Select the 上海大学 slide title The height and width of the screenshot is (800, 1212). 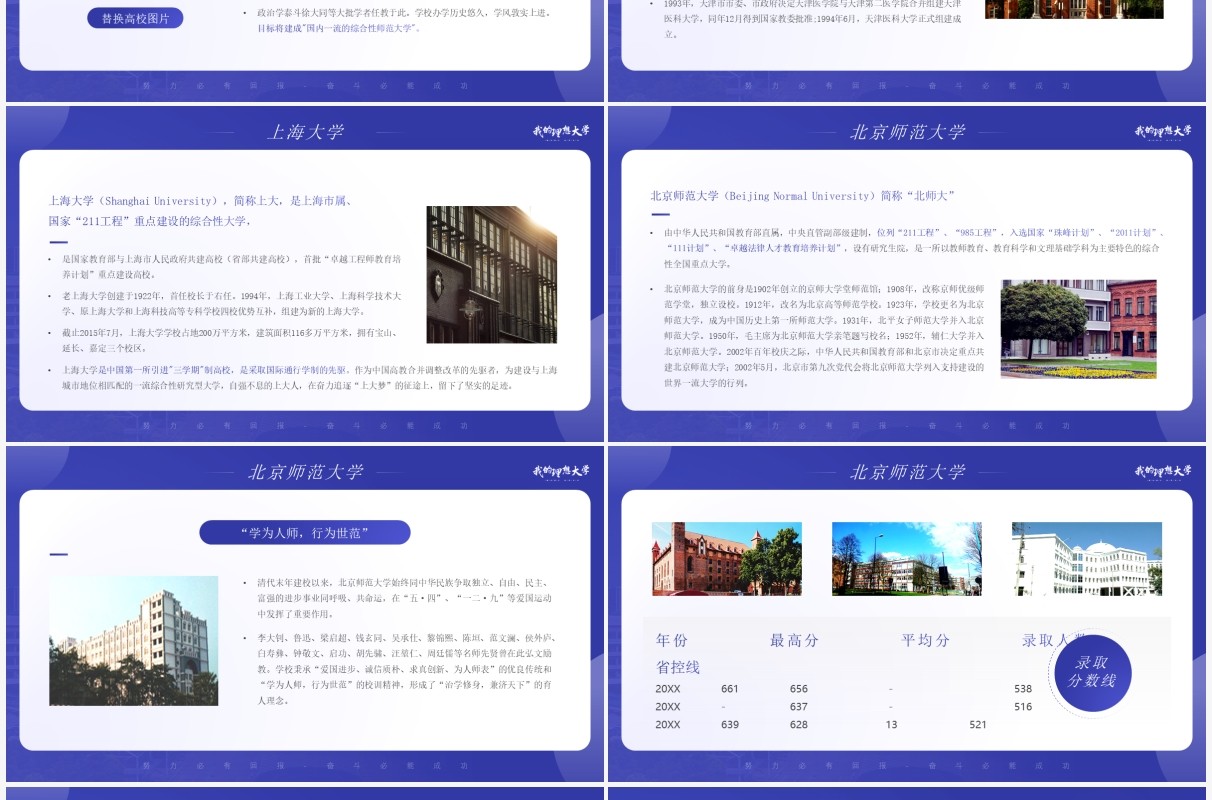tap(305, 132)
